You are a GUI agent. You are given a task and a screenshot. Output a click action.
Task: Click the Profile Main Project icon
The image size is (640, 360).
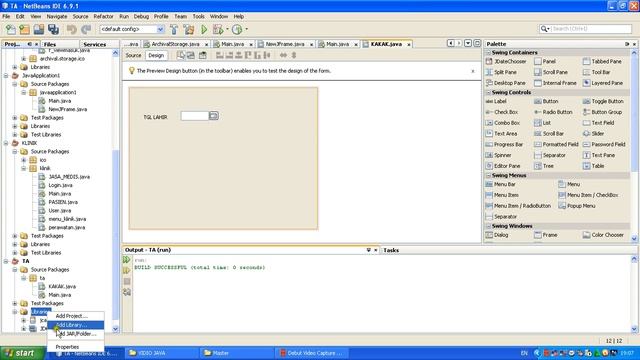(x=237, y=29)
